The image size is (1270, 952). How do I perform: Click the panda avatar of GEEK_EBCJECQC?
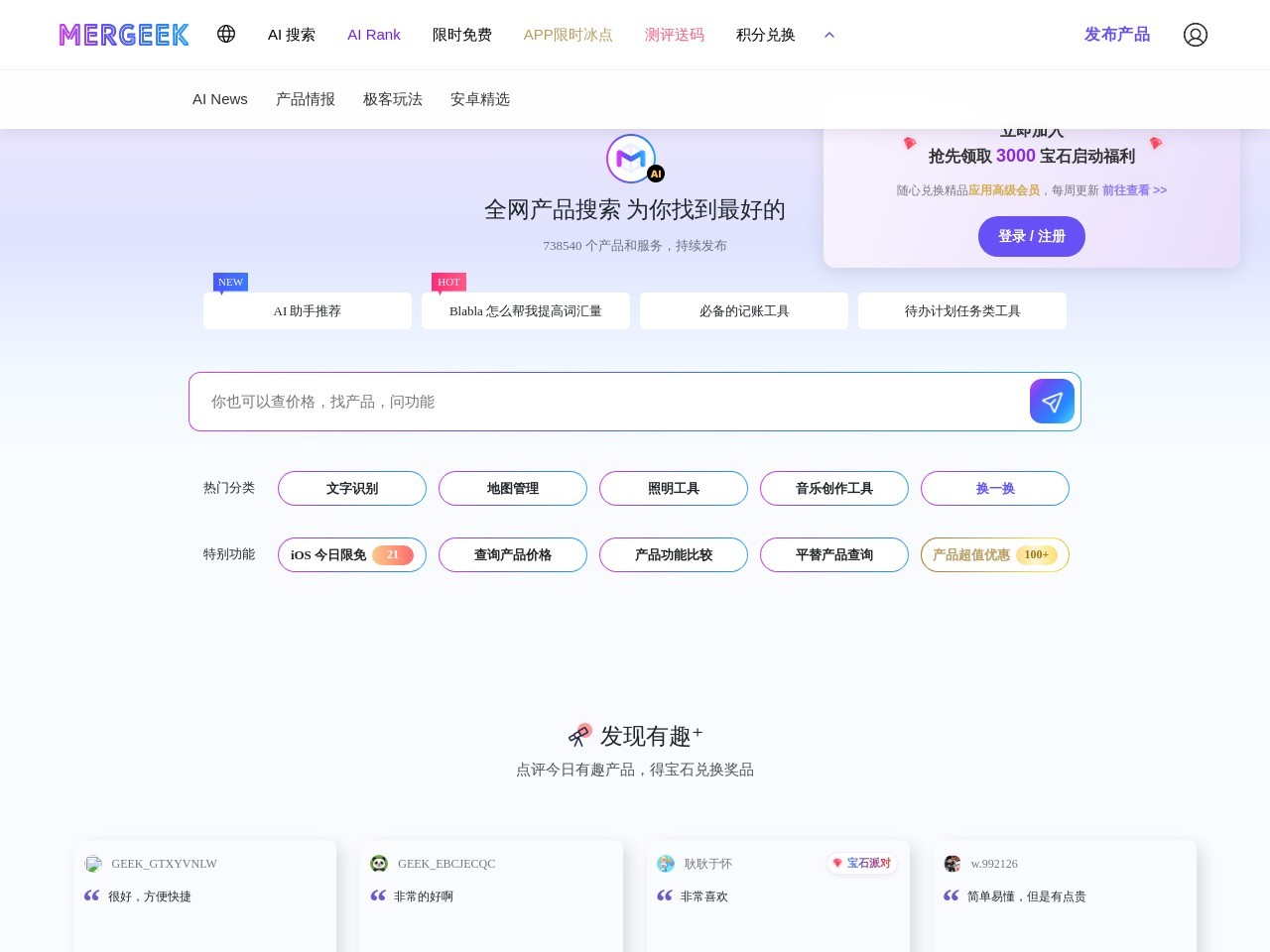[x=379, y=864]
